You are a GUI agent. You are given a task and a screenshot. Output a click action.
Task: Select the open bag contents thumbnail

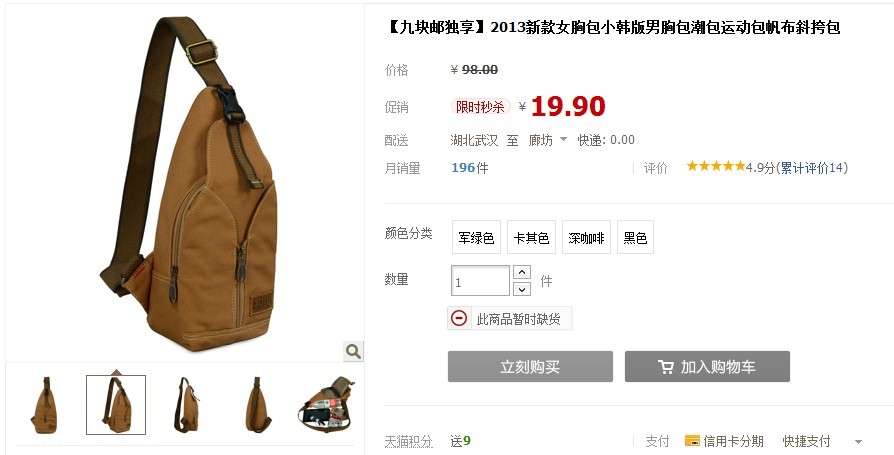coord(327,405)
